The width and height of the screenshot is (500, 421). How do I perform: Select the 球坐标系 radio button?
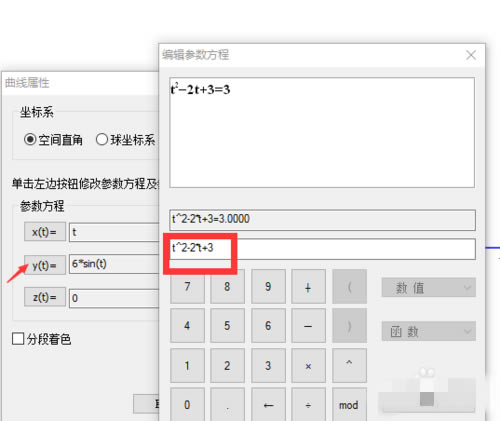[x=125, y=140]
